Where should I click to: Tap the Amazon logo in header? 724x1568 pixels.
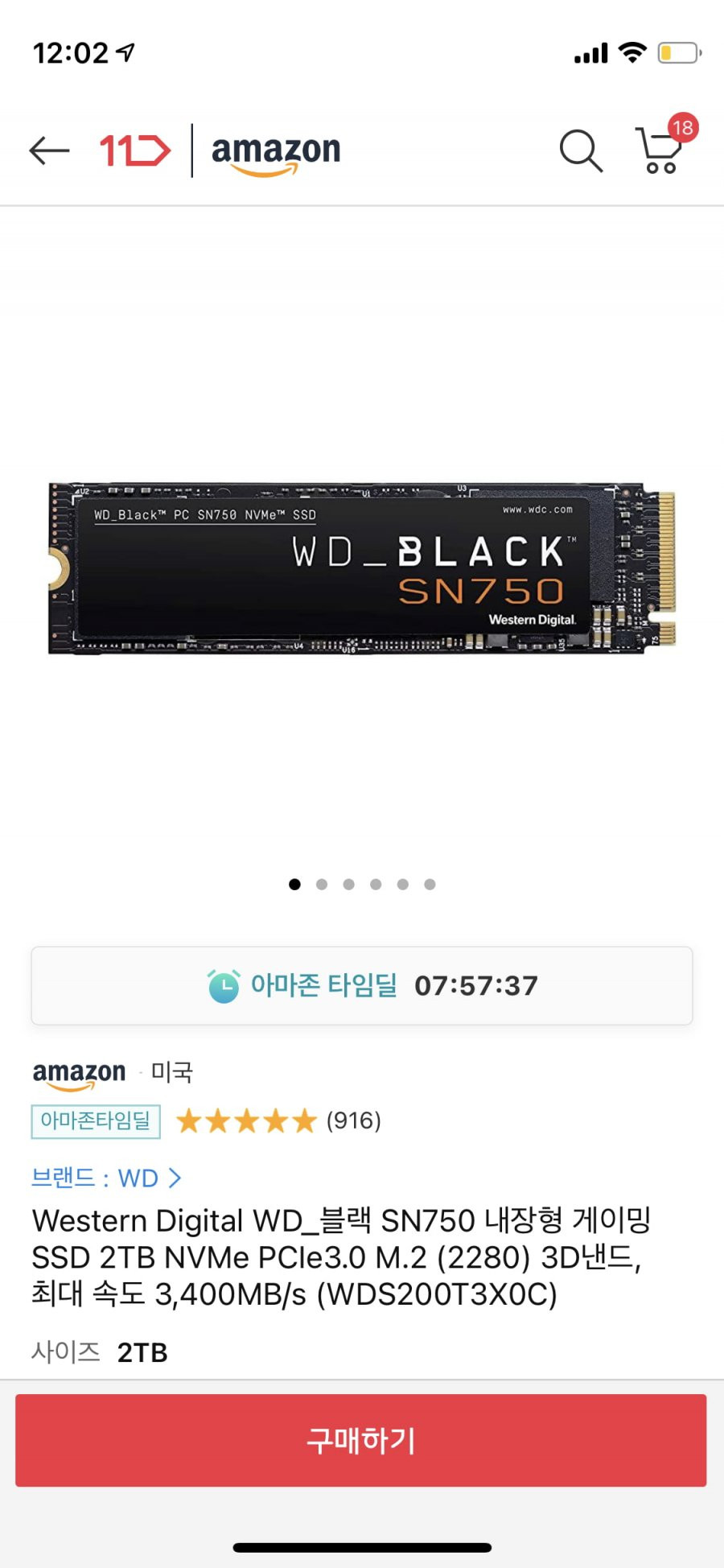pos(276,153)
